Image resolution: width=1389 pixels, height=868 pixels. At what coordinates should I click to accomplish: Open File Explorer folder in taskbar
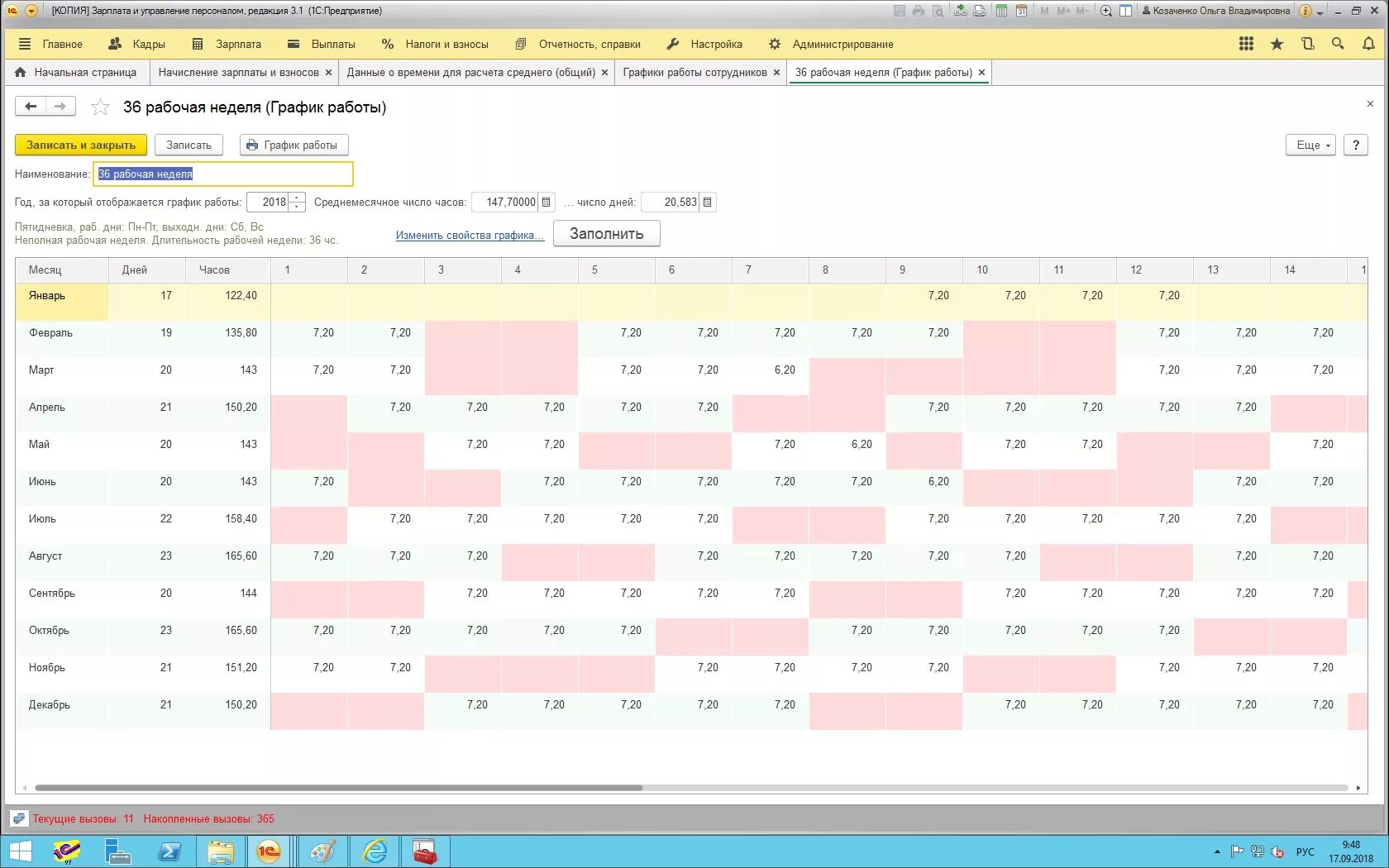point(221,851)
